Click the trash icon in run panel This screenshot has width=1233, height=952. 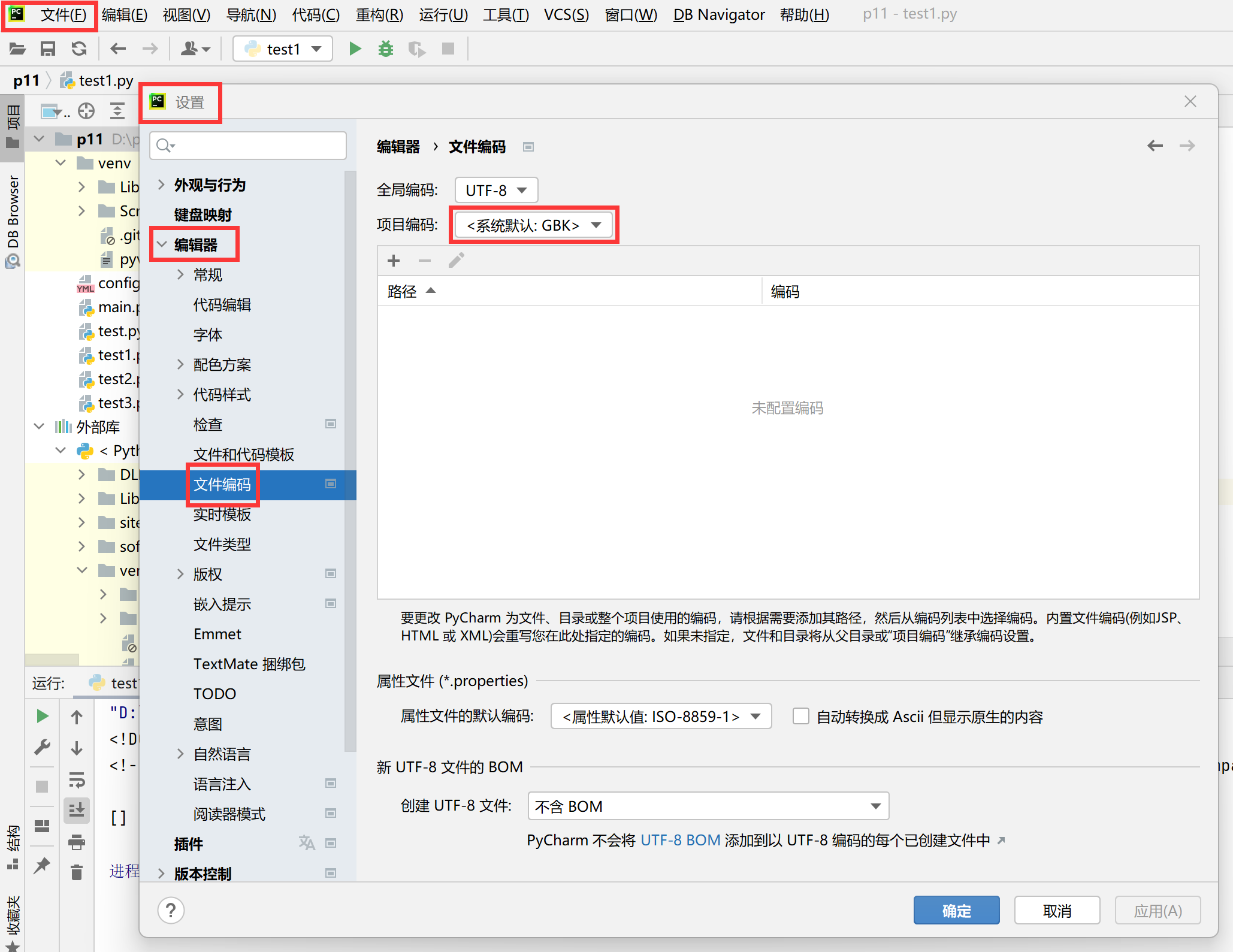point(77,872)
